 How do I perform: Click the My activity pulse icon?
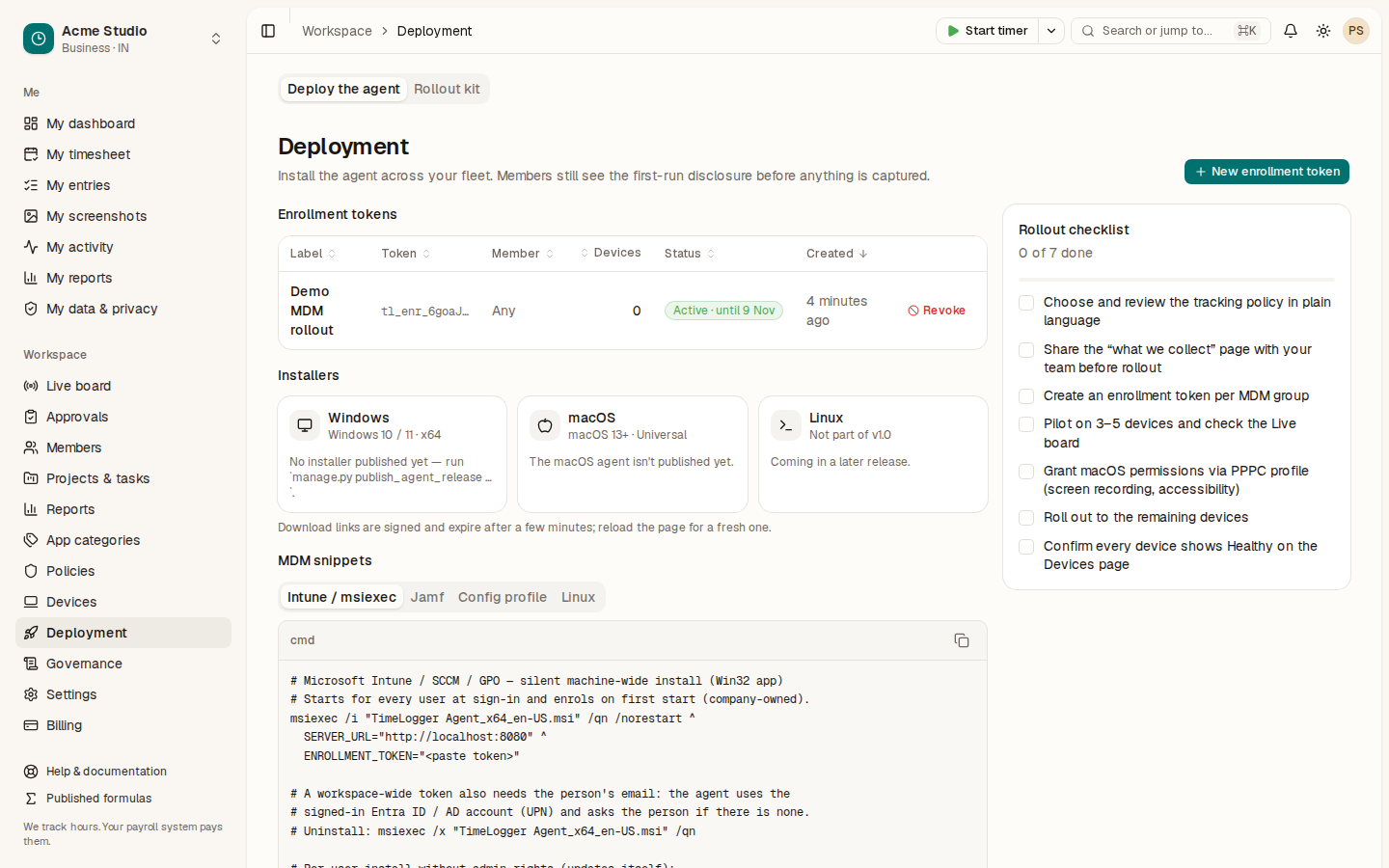click(31, 247)
